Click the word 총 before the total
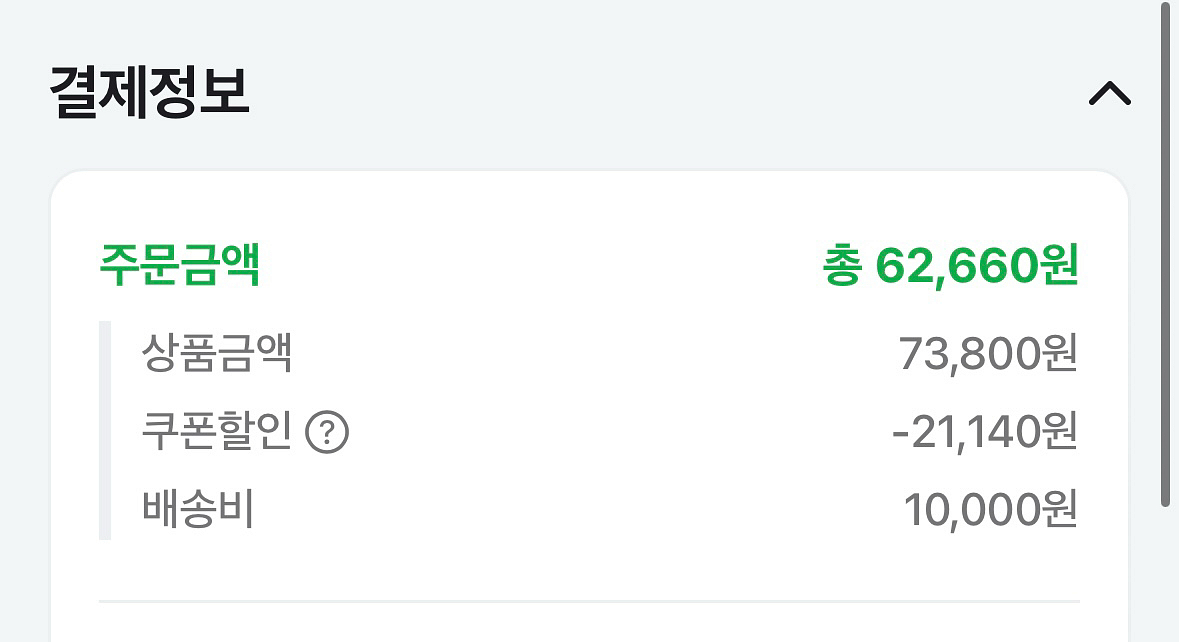 [x=841, y=267]
